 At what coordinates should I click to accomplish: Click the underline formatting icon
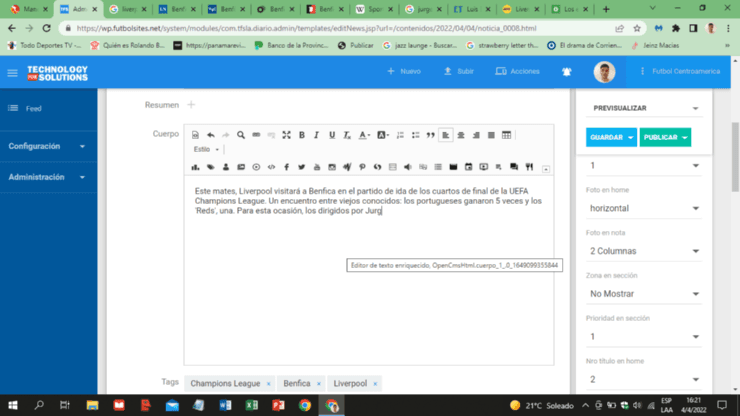(x=332, y=135)
